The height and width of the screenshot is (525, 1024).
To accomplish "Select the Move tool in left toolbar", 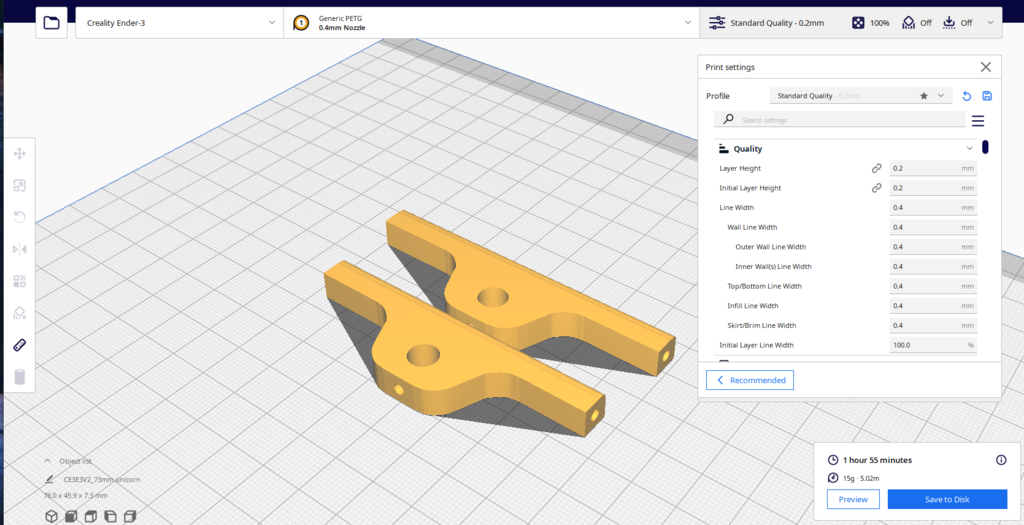I will click(x=19, y=154).
